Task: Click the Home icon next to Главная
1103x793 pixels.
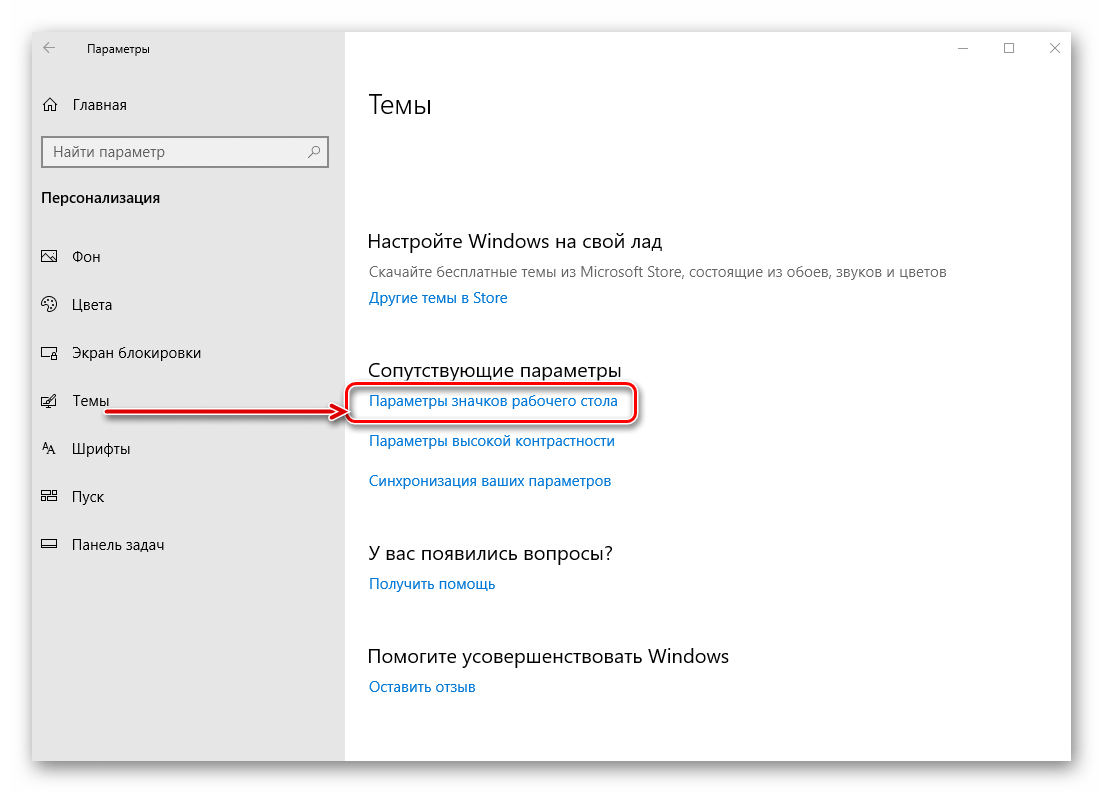Action: point(50,105)
